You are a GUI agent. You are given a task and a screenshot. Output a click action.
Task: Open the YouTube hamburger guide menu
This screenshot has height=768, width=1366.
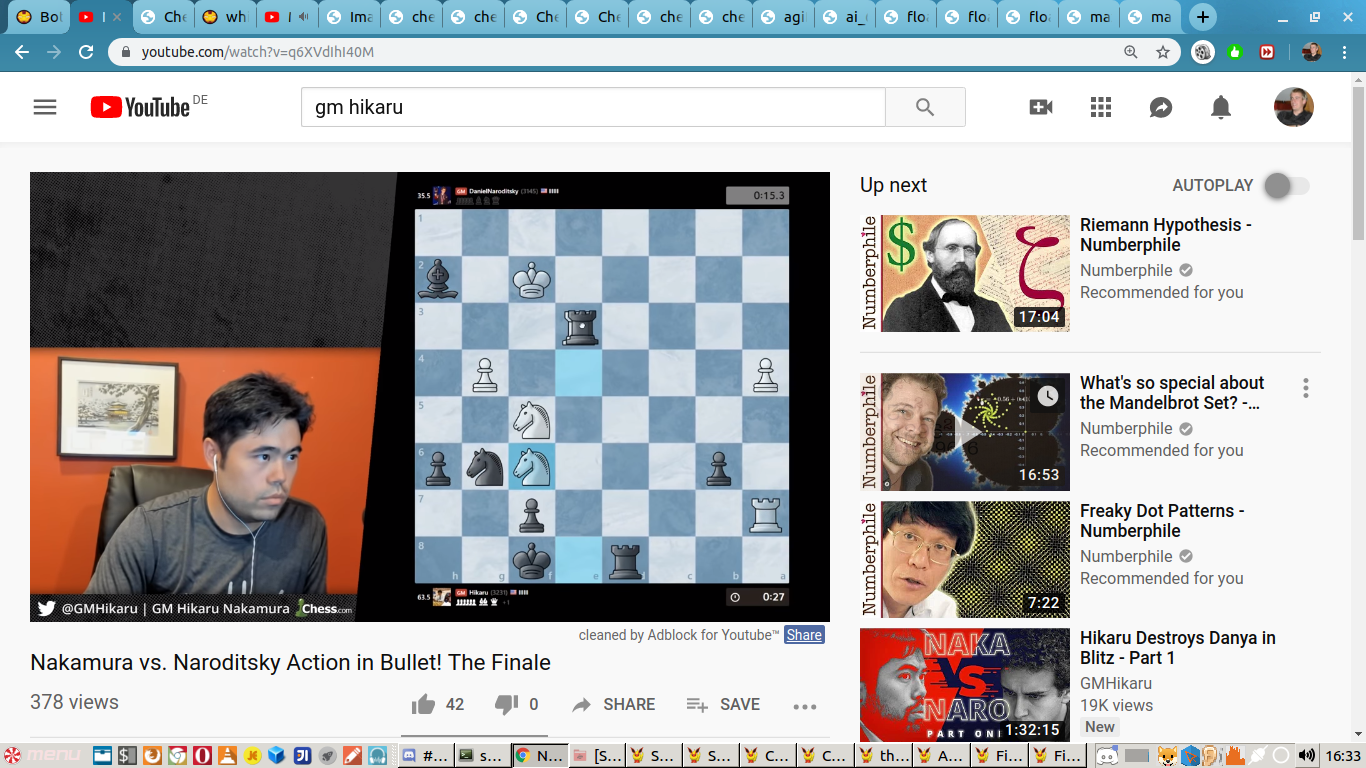[x=45, y=107]
